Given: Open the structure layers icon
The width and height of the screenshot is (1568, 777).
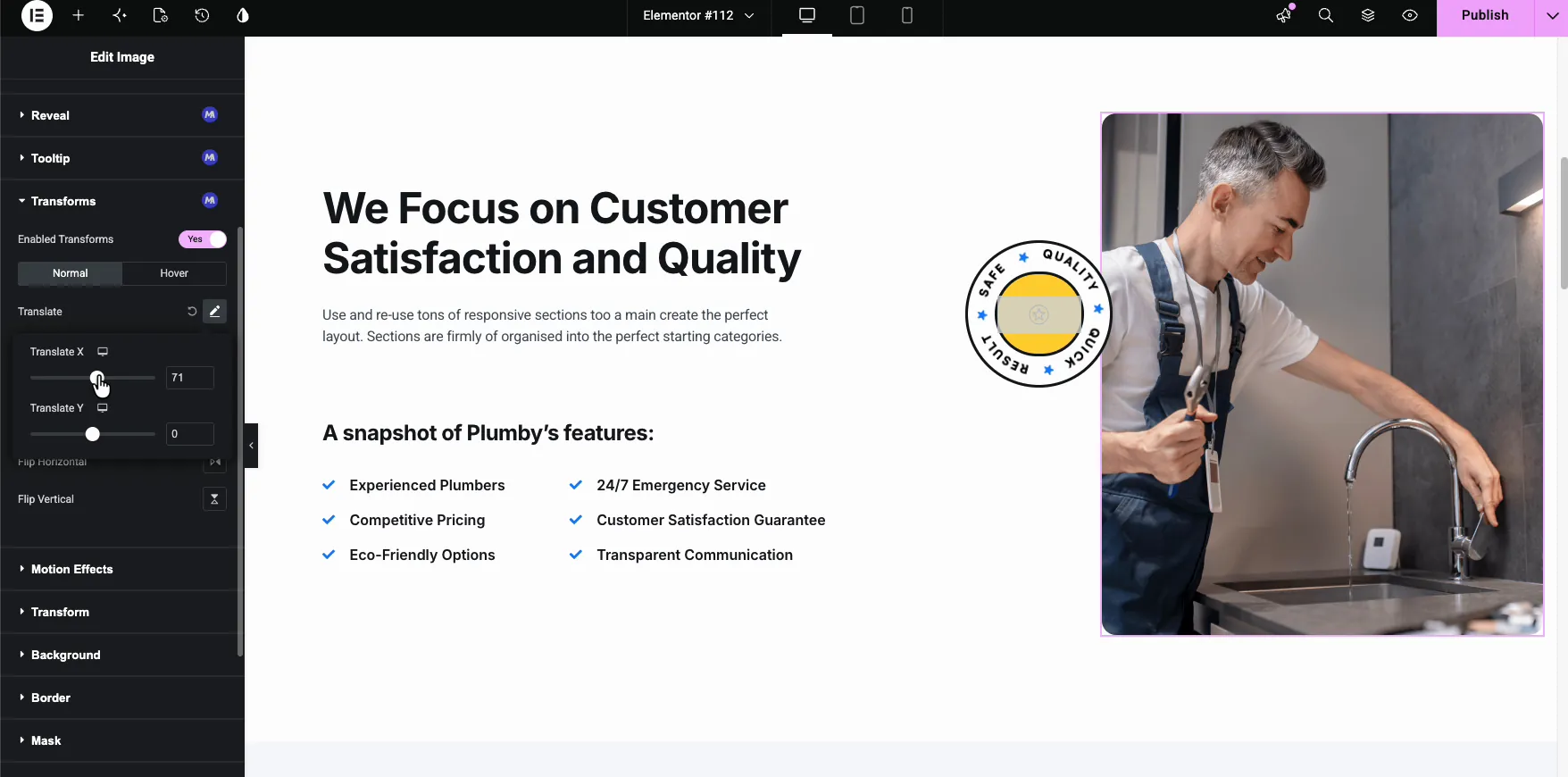Looking at the screenshot, I should click(1368, 15).
